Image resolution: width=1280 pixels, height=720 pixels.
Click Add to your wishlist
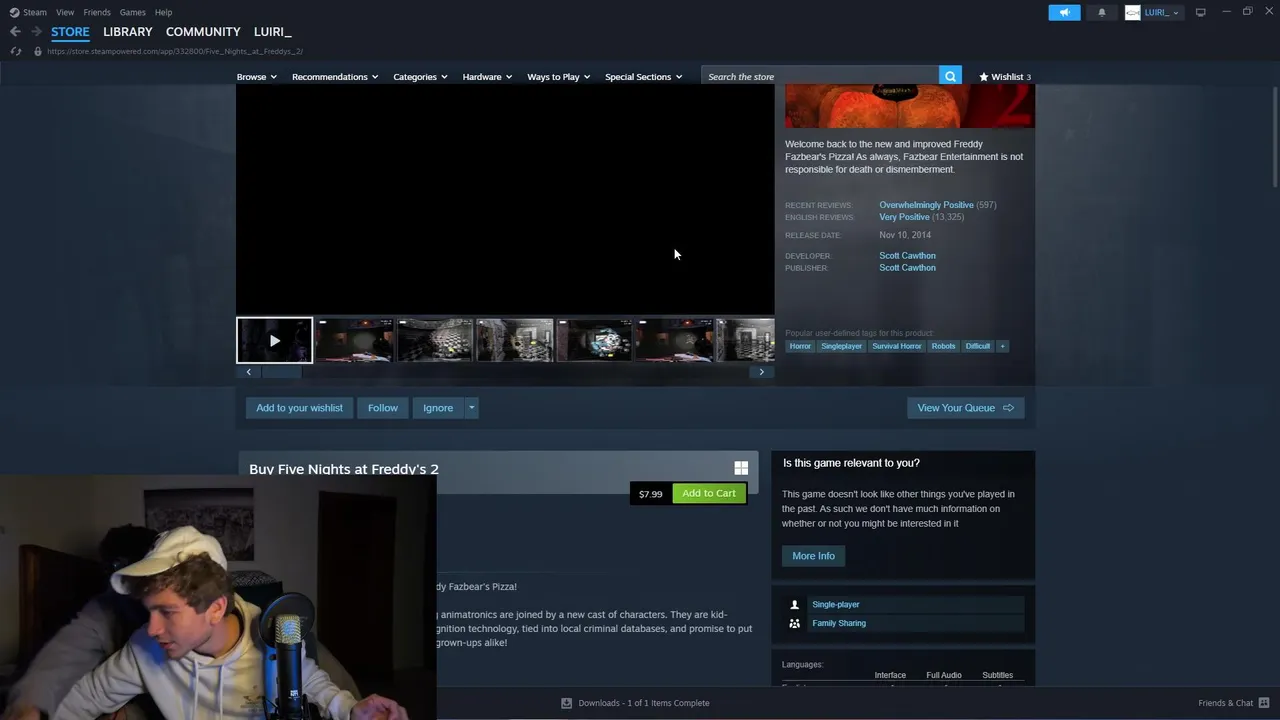(299, 408)
